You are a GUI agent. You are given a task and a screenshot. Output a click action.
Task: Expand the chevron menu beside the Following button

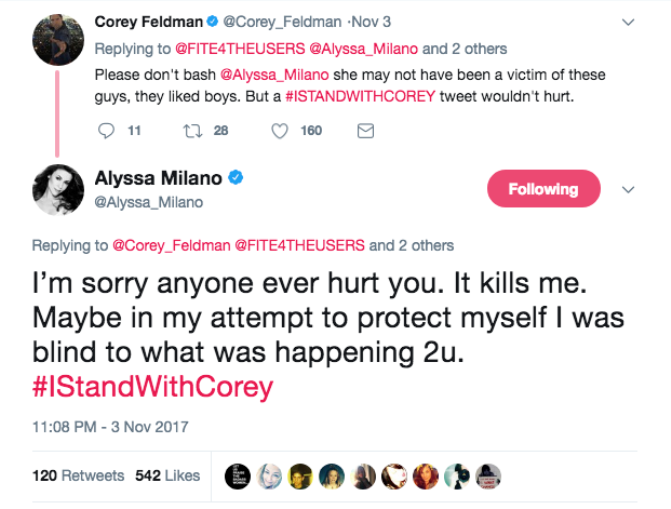pyautogui.click(x=628, y=188)
